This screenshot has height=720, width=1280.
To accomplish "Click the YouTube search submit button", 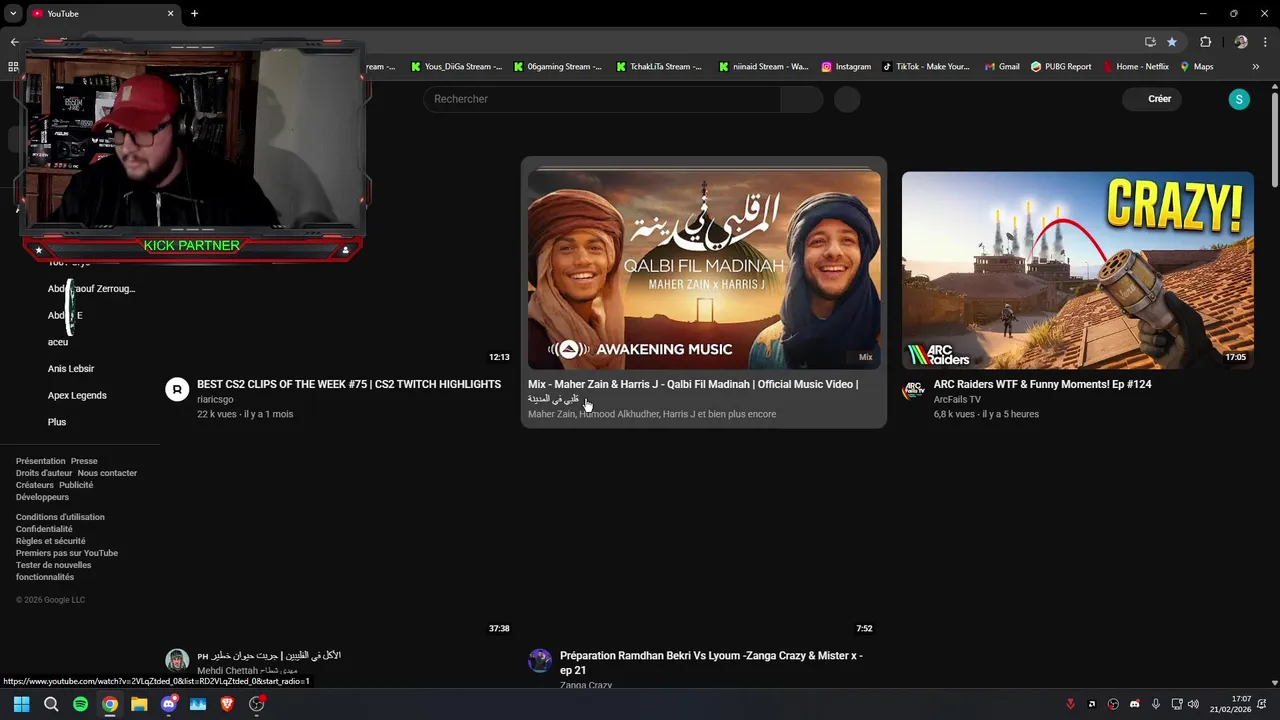I will click(802, 99).
